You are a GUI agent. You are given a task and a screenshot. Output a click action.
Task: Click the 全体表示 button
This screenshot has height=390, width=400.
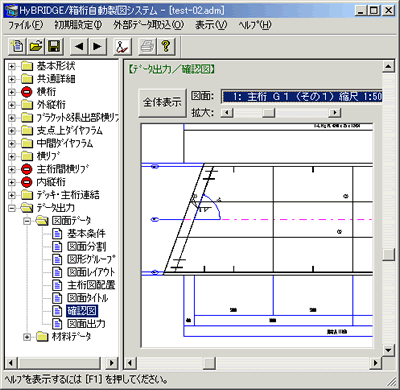click(162, 103)
